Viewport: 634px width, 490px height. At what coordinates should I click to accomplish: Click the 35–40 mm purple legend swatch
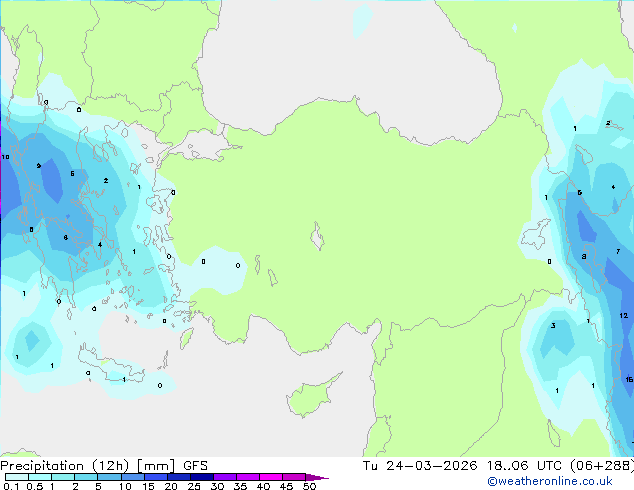tap(247, 477)
